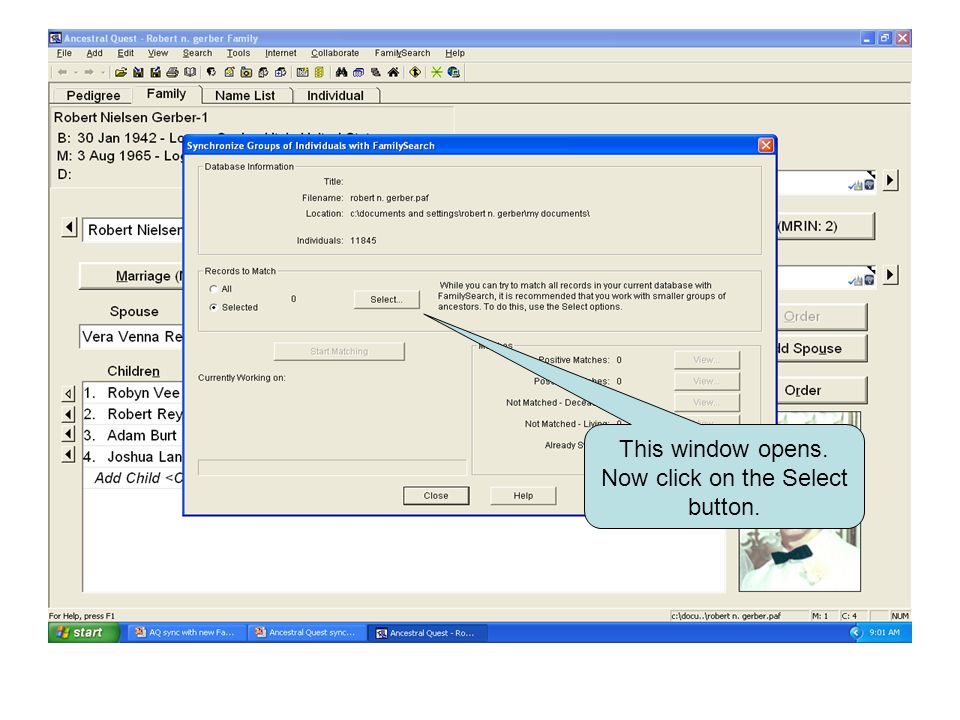Click the Start Matching button
This screenshot has width=960, height=720.
coord(339,351)
